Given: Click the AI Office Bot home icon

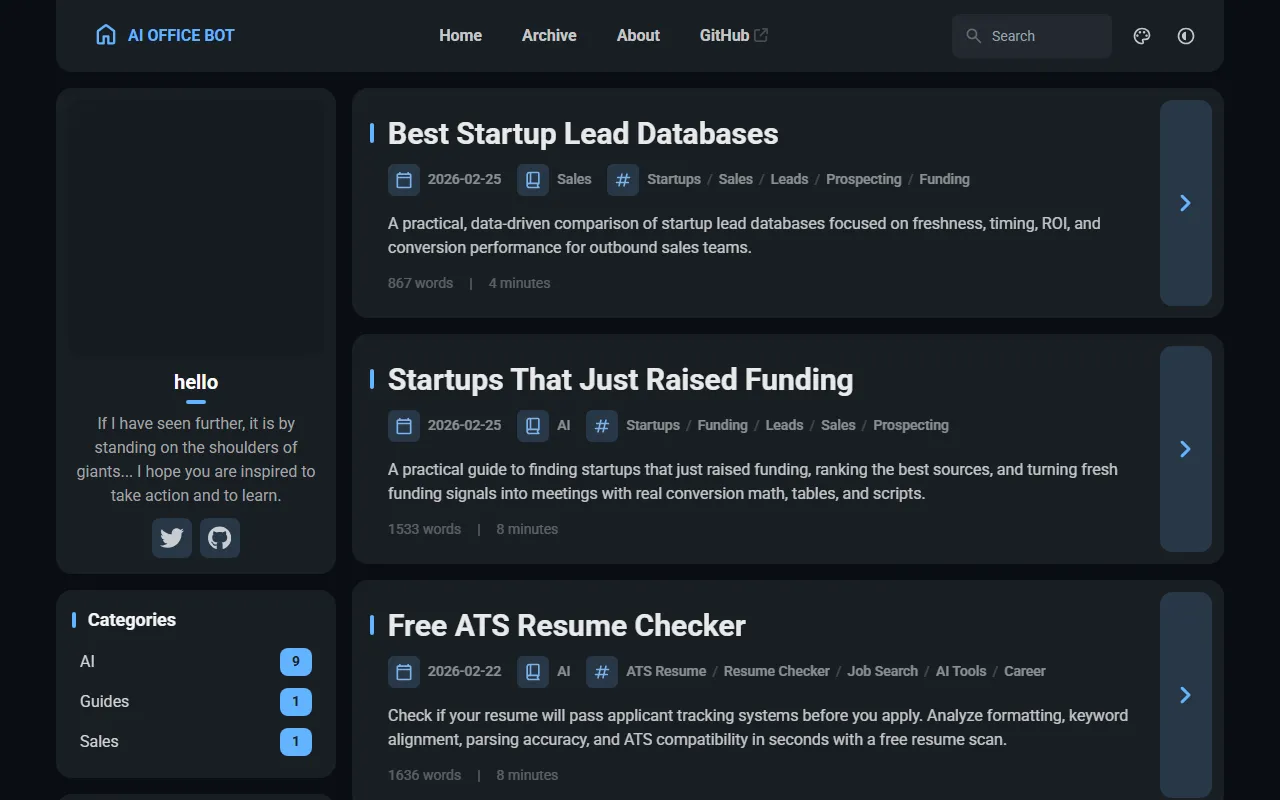Looking at the screenshot, I should point(106,35).
